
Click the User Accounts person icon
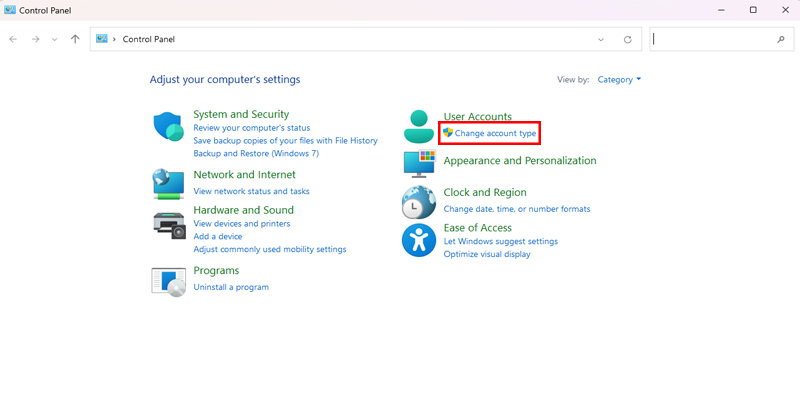[x=418, y=127]
